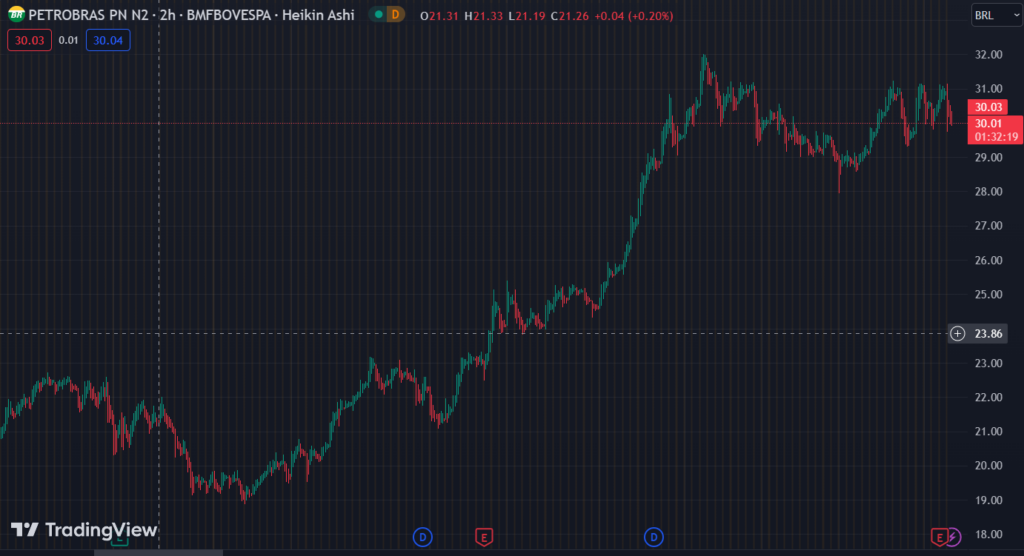
Task: Click the Petrobras BR logo icon
Action: pos(16,14)
